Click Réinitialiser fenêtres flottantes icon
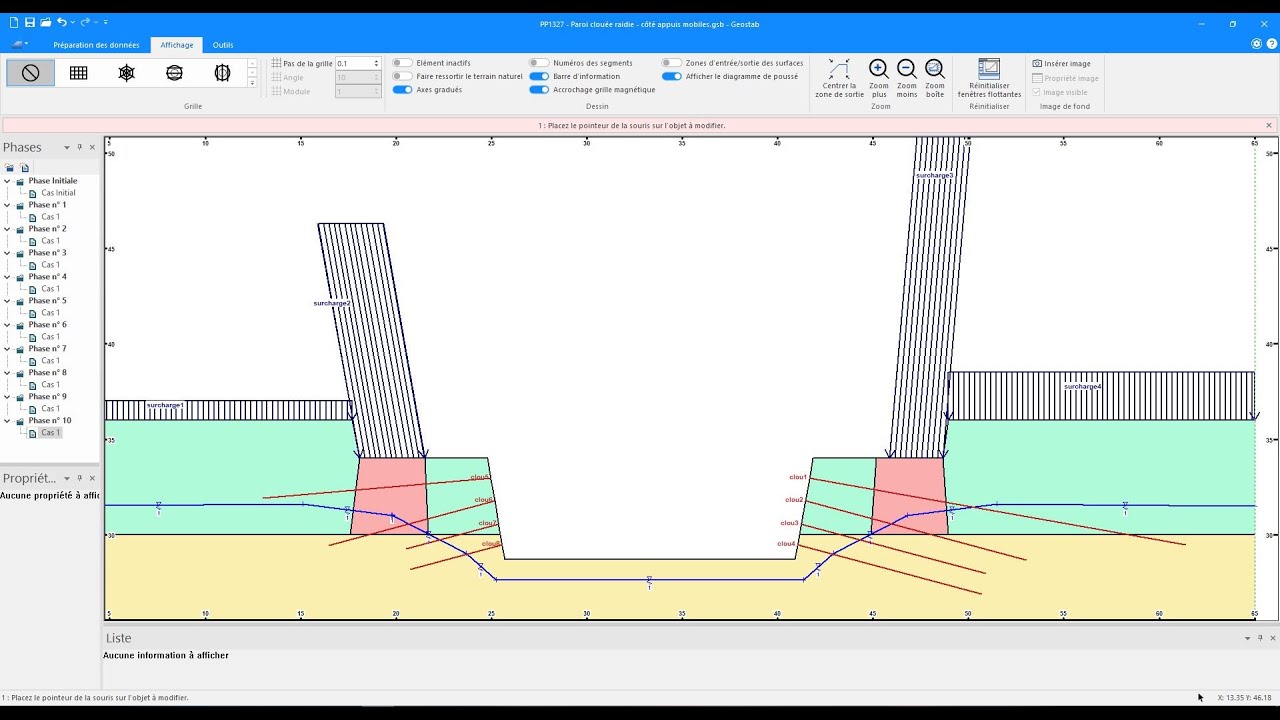This screenshot has width=1280, height=720. (x=989, y=69)
